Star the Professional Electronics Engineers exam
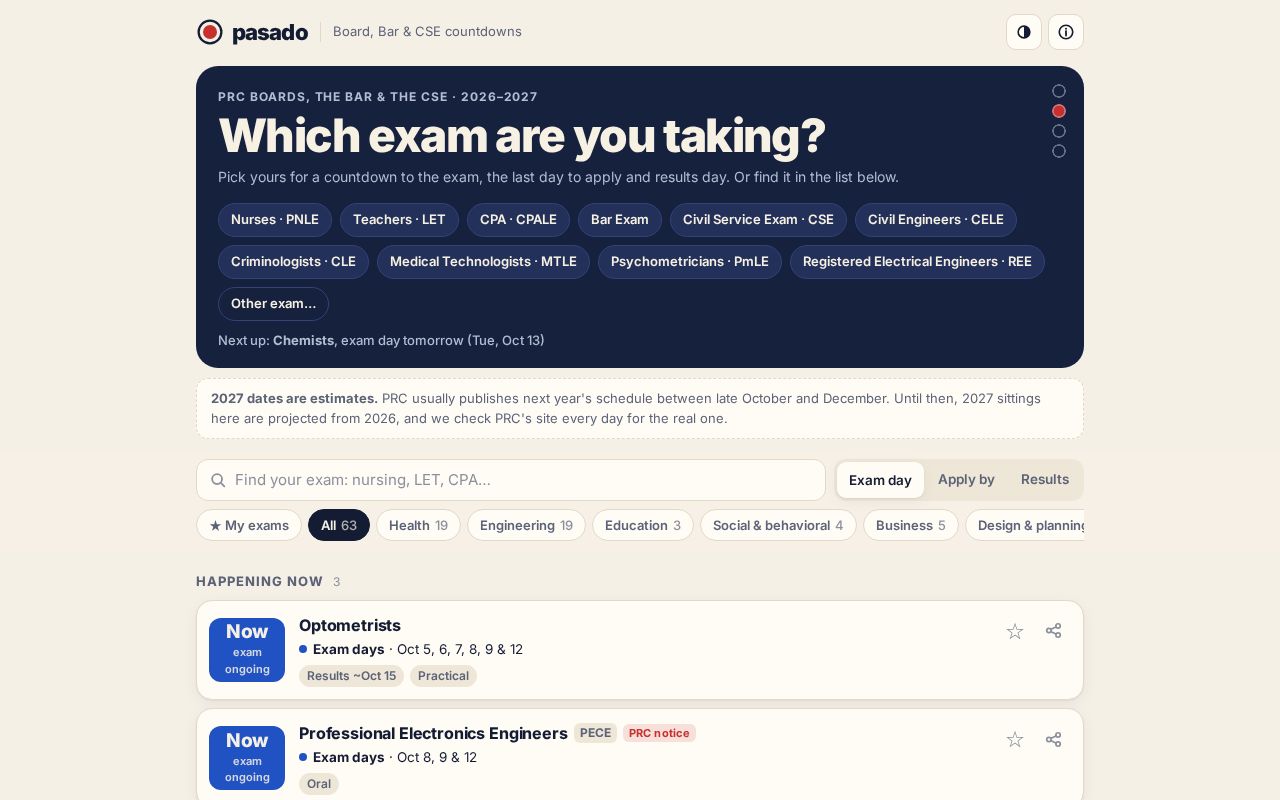This screenshot has height=800, width=1280. tap(1015, 740)
